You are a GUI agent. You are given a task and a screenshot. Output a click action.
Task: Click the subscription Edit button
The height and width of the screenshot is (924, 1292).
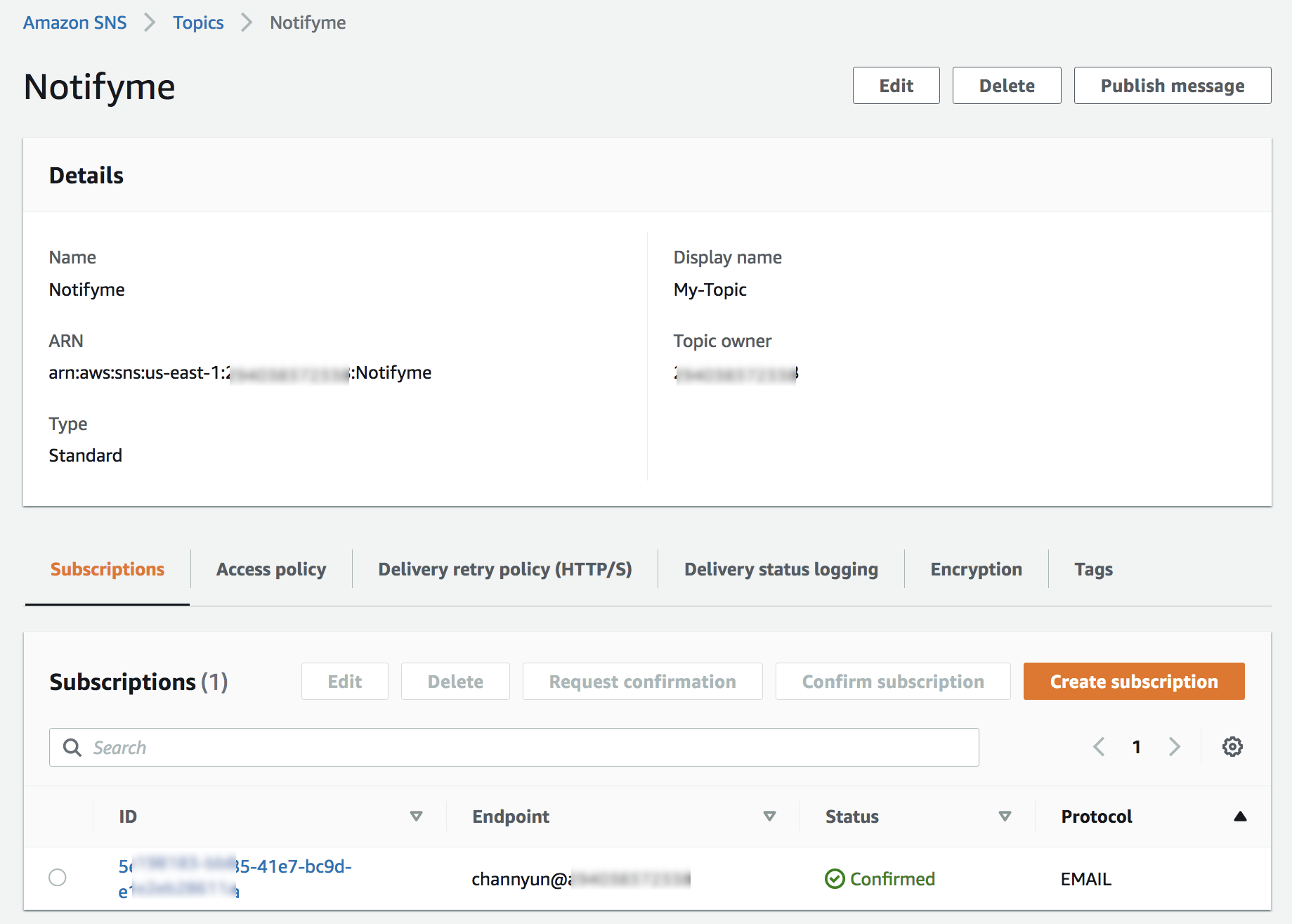tap(345, 682)
